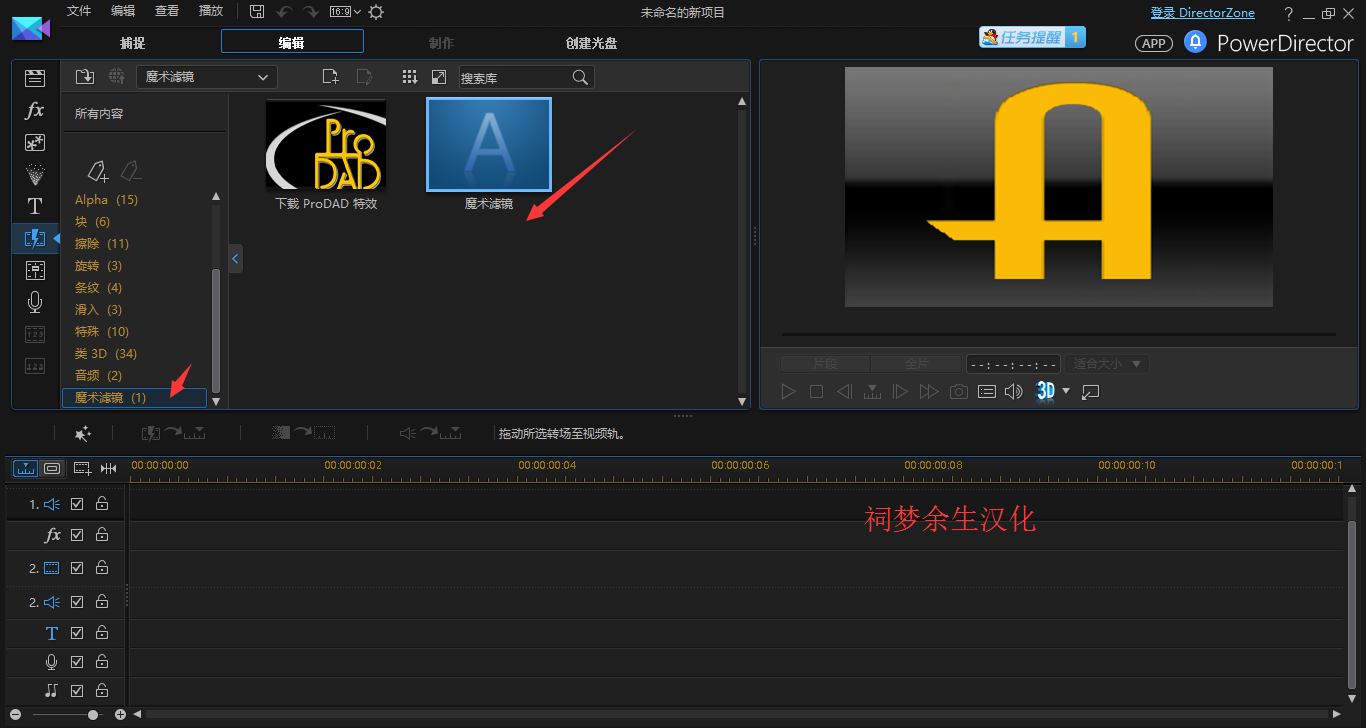Lock the music track via padlock

click(102, 690)
